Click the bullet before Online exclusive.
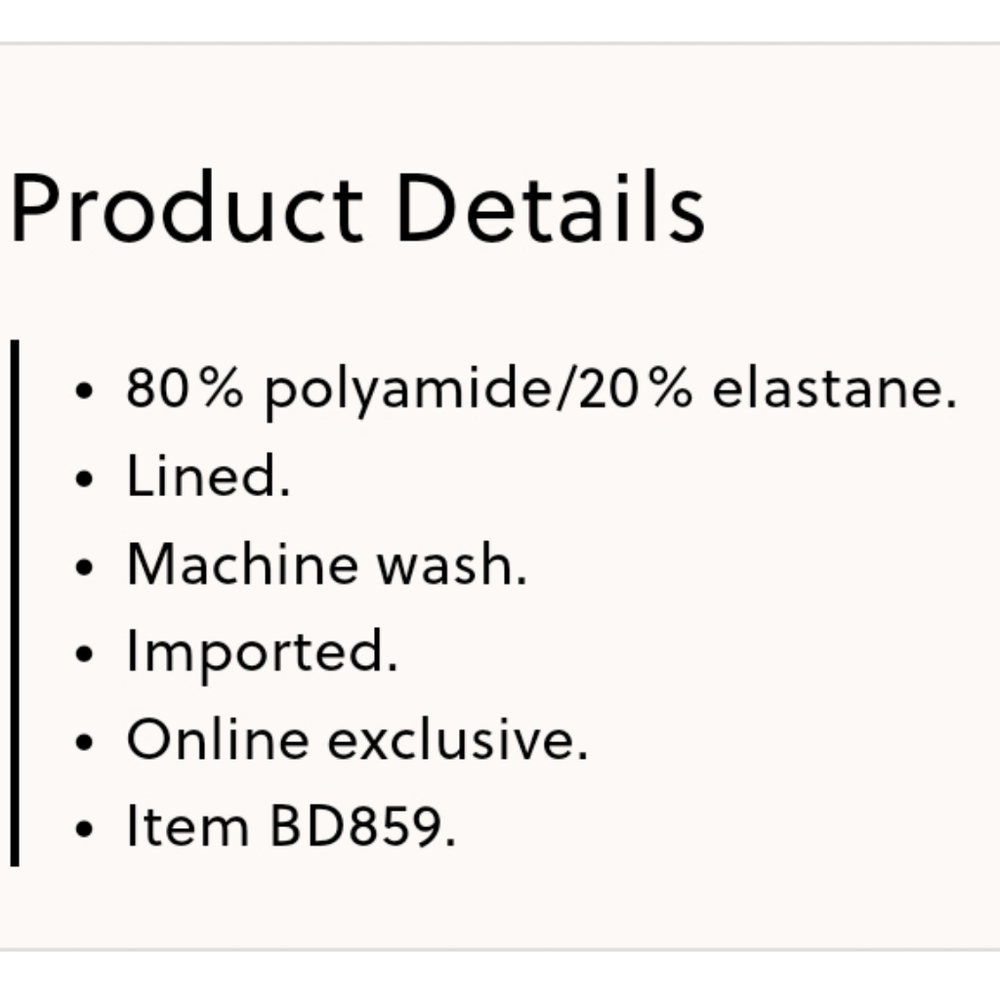Image resolution: width=1000 pixels, height=1000 pixels. 84,742
